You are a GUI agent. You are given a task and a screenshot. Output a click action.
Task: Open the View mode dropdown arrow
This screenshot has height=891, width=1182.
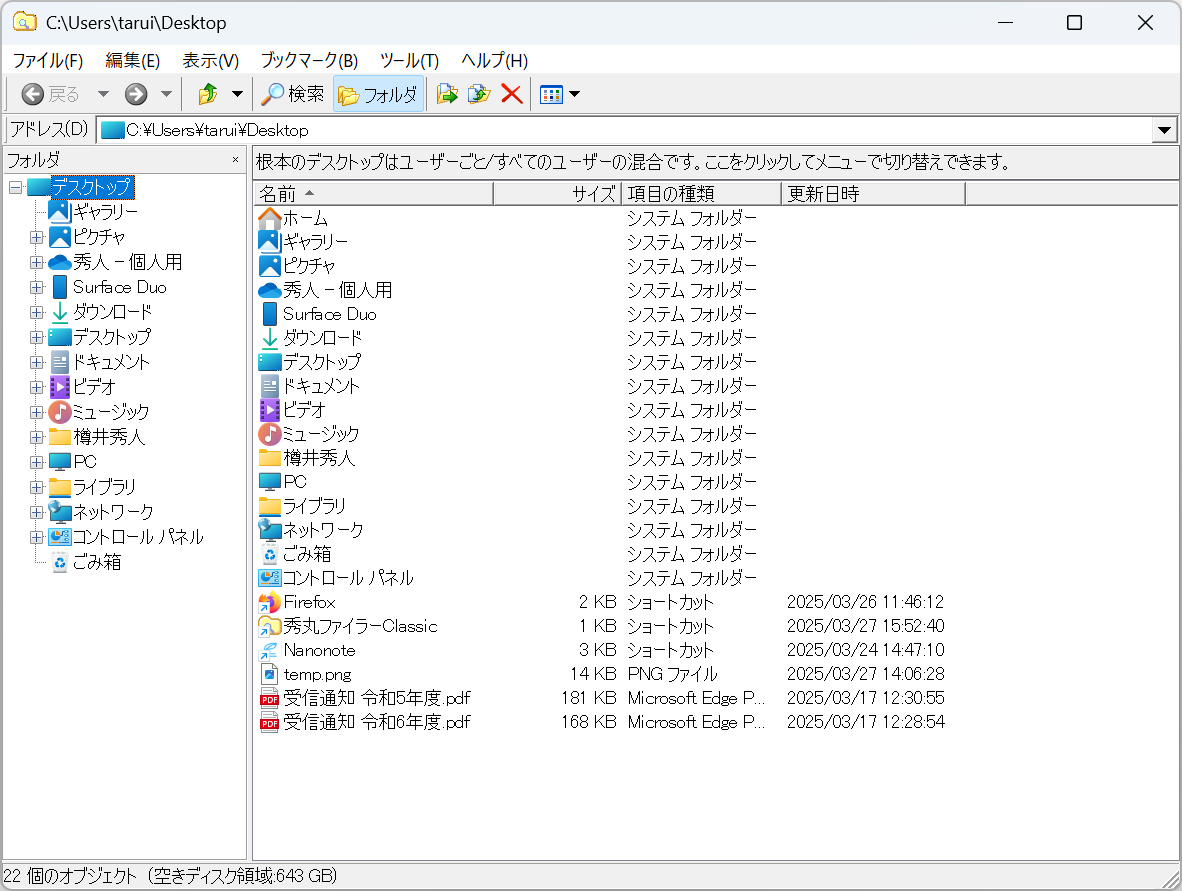574,94
